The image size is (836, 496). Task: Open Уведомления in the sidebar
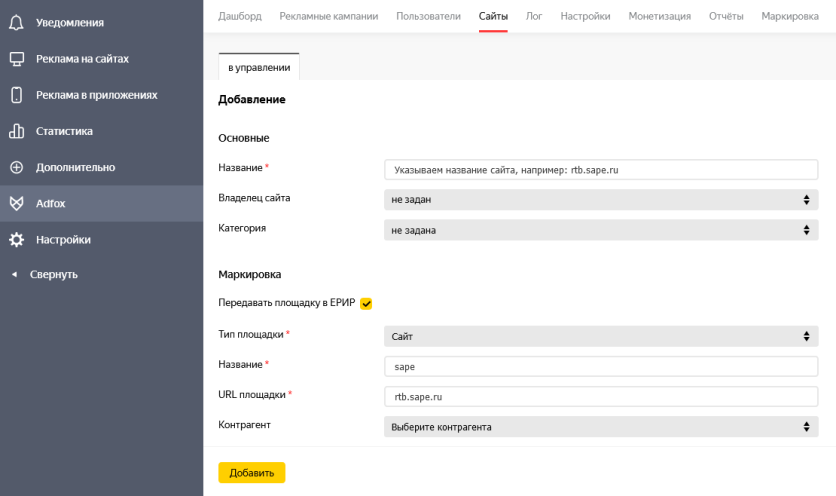point(101,22)
